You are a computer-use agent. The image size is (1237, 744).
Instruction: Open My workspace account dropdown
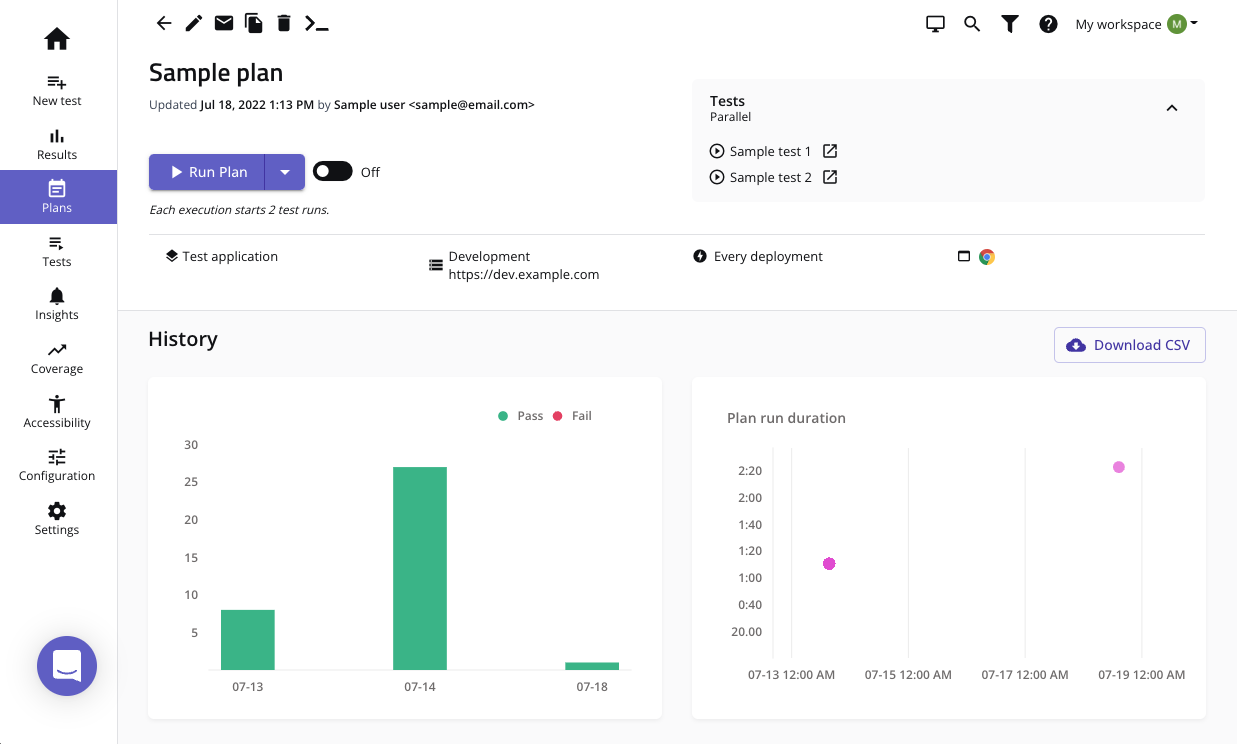pyautogui.click(x=1136, y=24)
